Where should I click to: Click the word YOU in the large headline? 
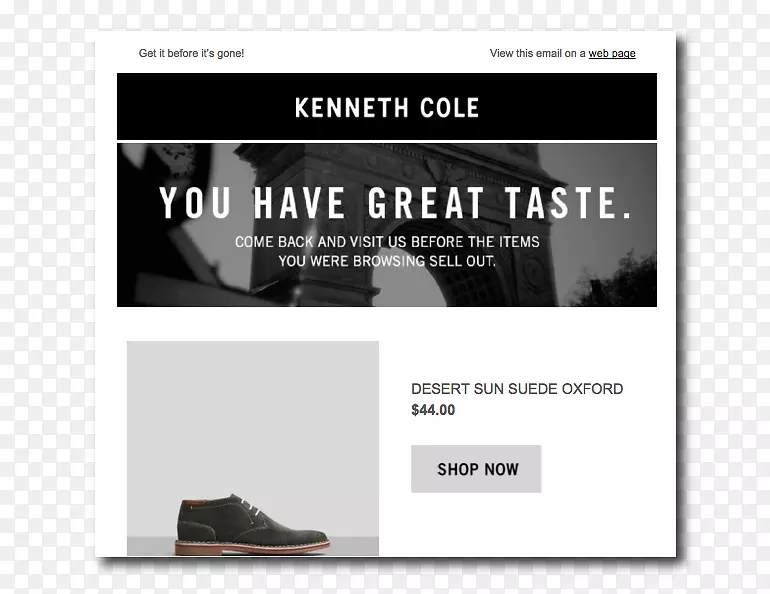196,203
